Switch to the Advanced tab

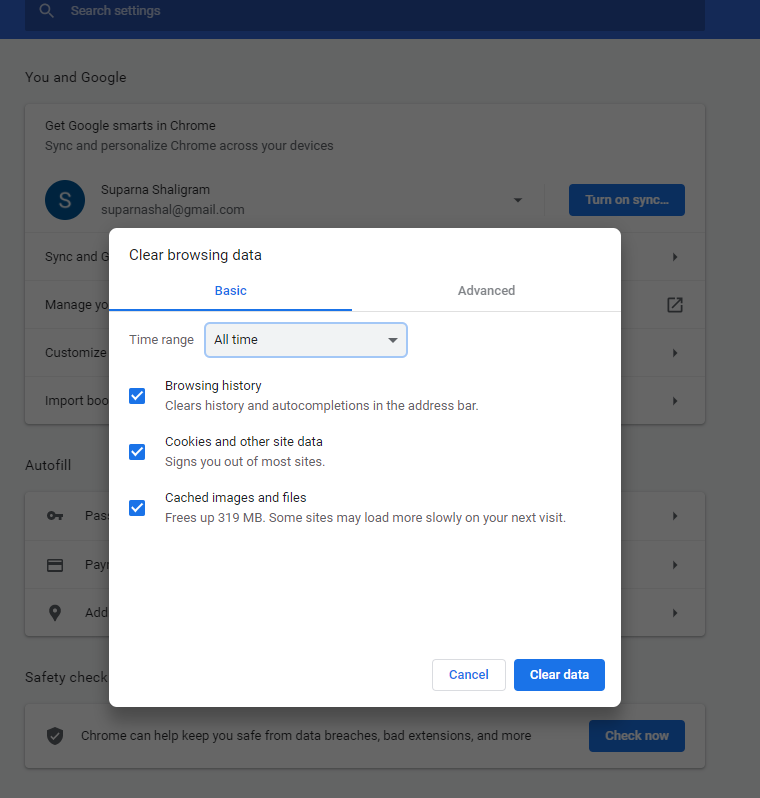point(486,291)
